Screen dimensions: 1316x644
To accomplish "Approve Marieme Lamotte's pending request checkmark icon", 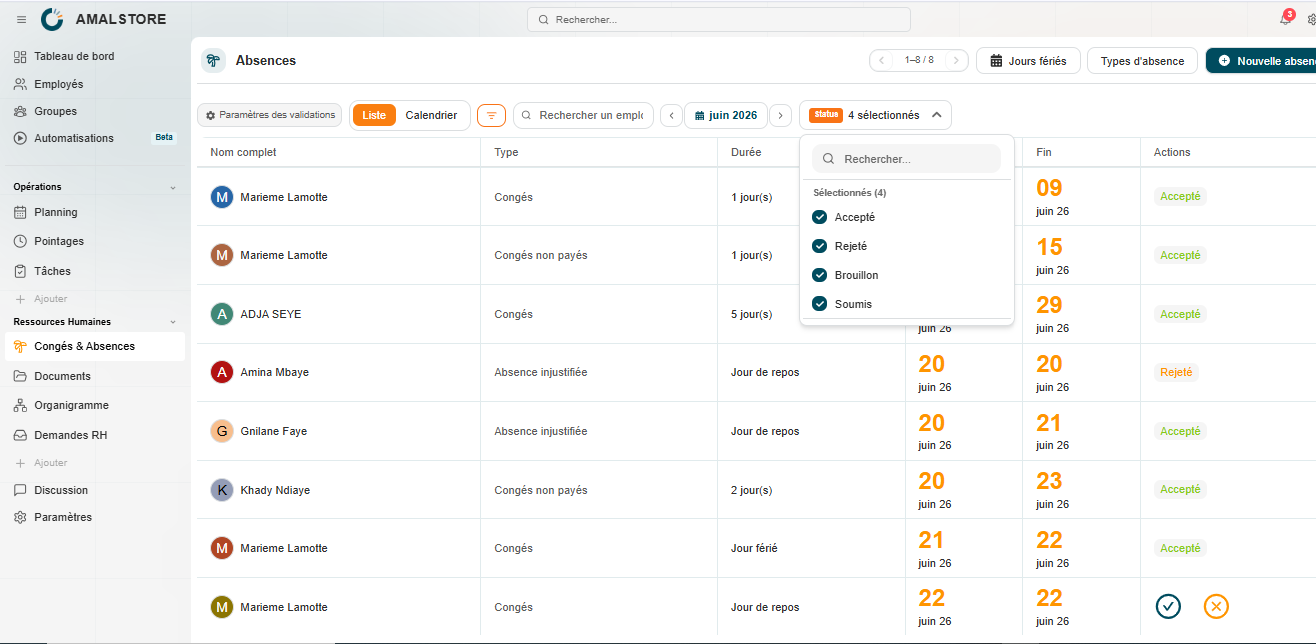I will point(1168,606).
